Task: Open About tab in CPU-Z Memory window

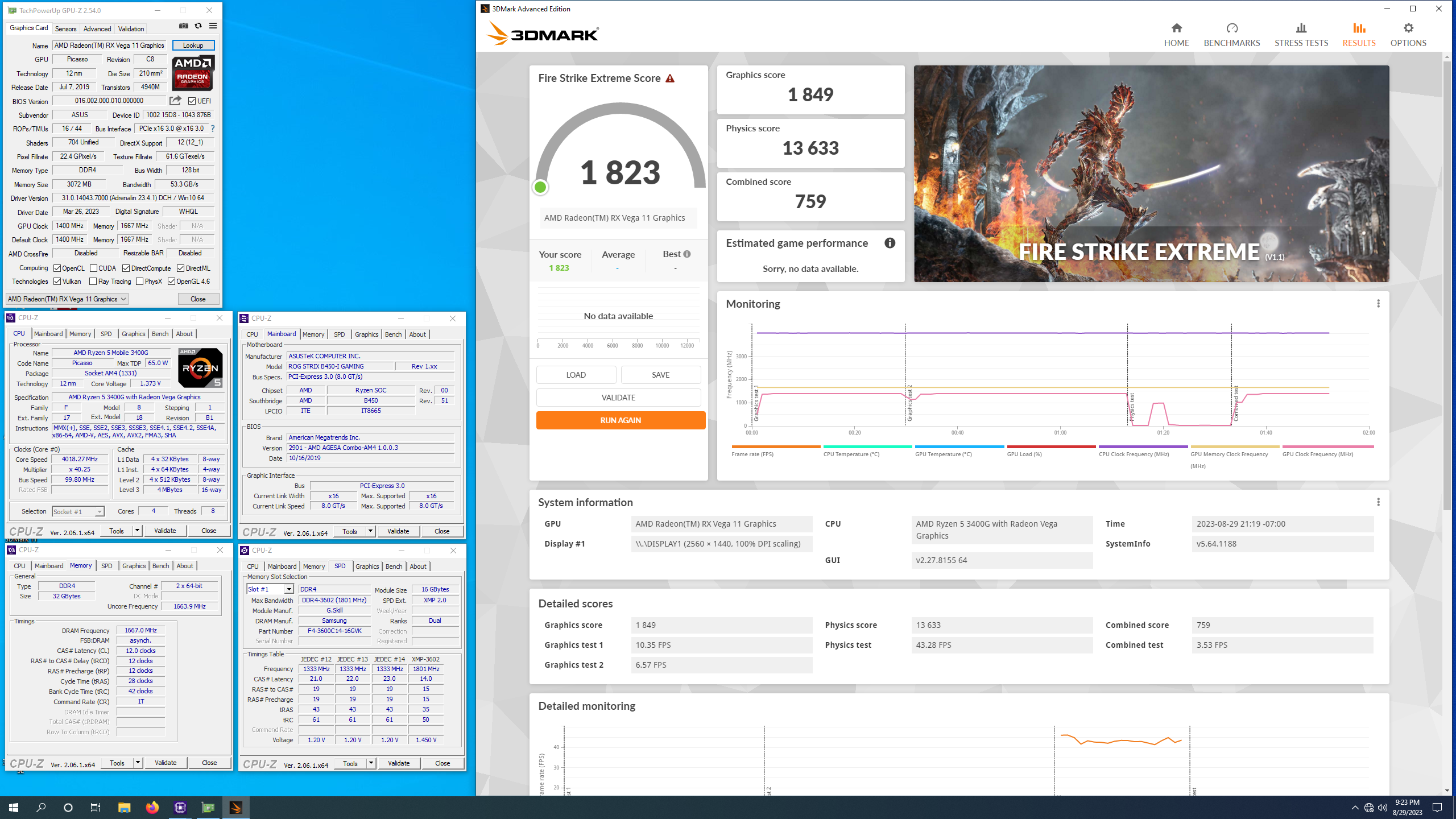Action: point(184,566)
